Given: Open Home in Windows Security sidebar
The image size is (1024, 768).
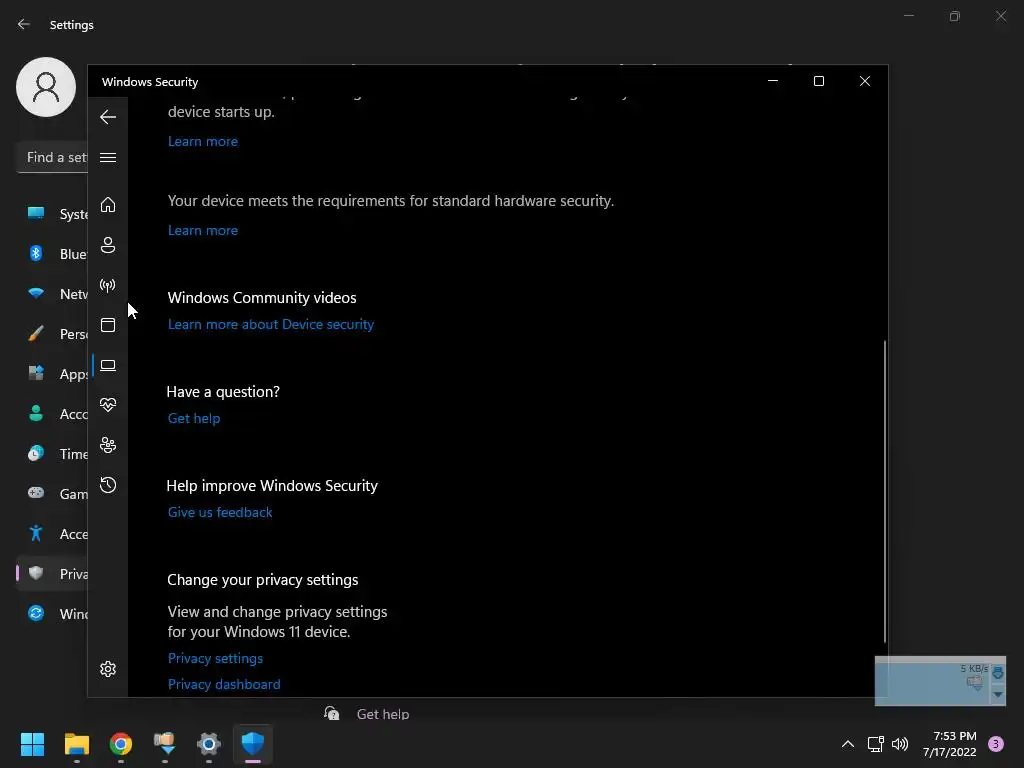Looking at the screenshot, I should [108, 205].
